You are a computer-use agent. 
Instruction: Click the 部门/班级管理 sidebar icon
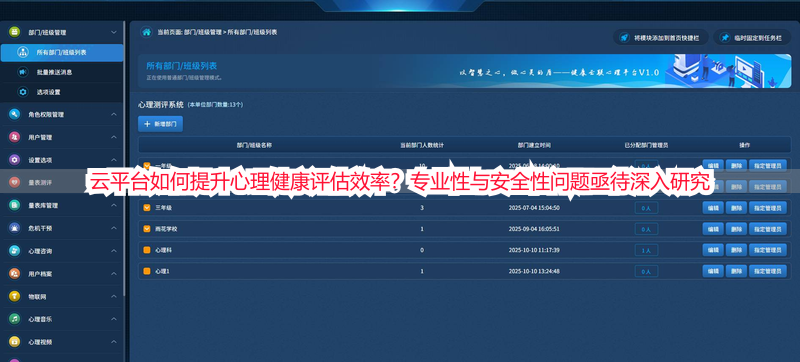click(x=14, y=32)
